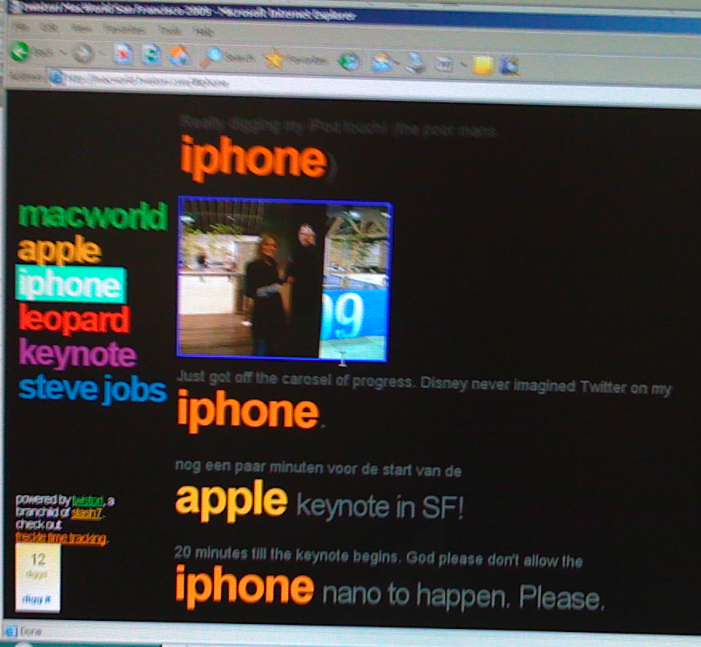Click the grey Forward arrow button
Screen dimensions: 701x647
[x=83, y=54]
